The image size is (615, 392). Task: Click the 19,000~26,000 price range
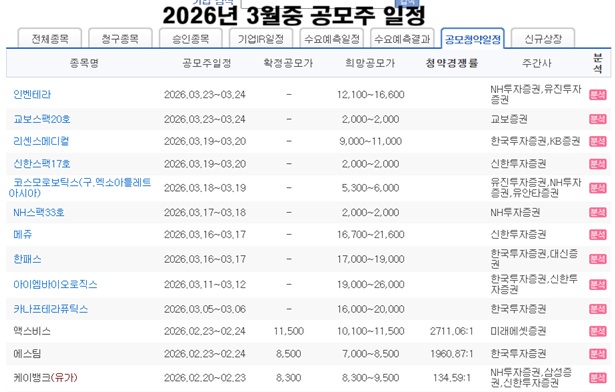pos(371,284)
